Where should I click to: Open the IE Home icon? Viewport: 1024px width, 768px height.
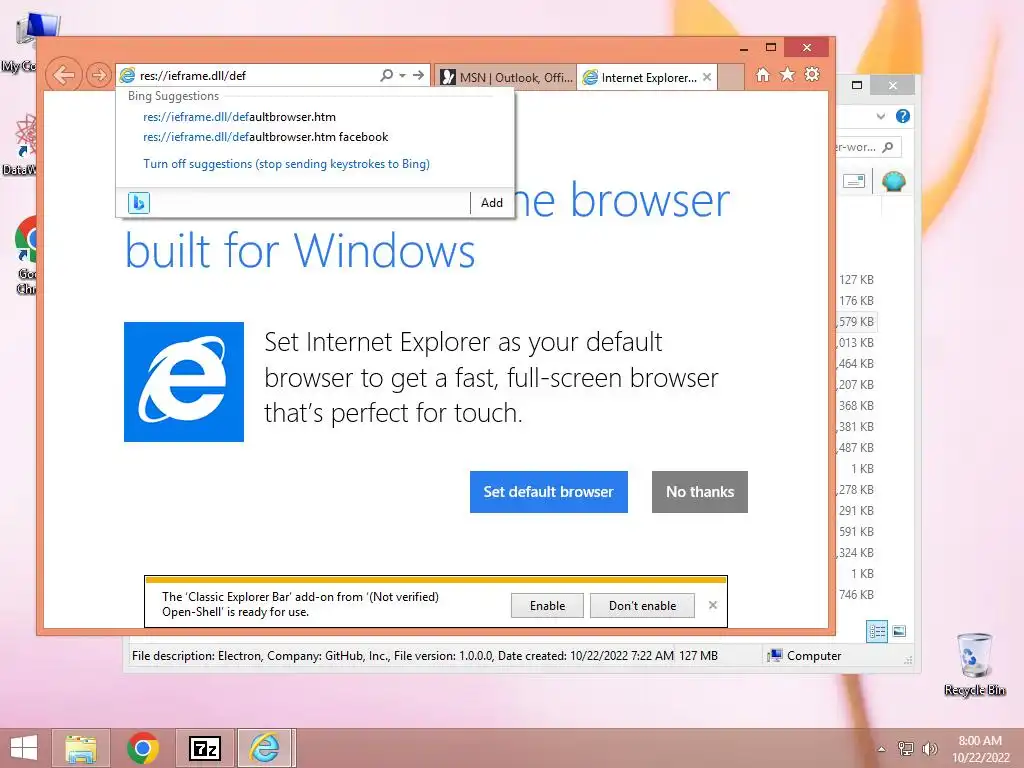[x=763, y=74]
